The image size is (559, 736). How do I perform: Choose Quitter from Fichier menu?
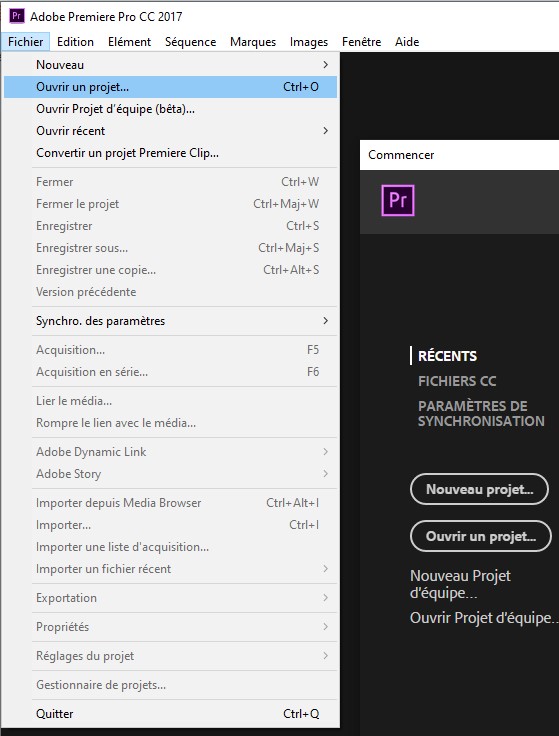tap(170, 714)
